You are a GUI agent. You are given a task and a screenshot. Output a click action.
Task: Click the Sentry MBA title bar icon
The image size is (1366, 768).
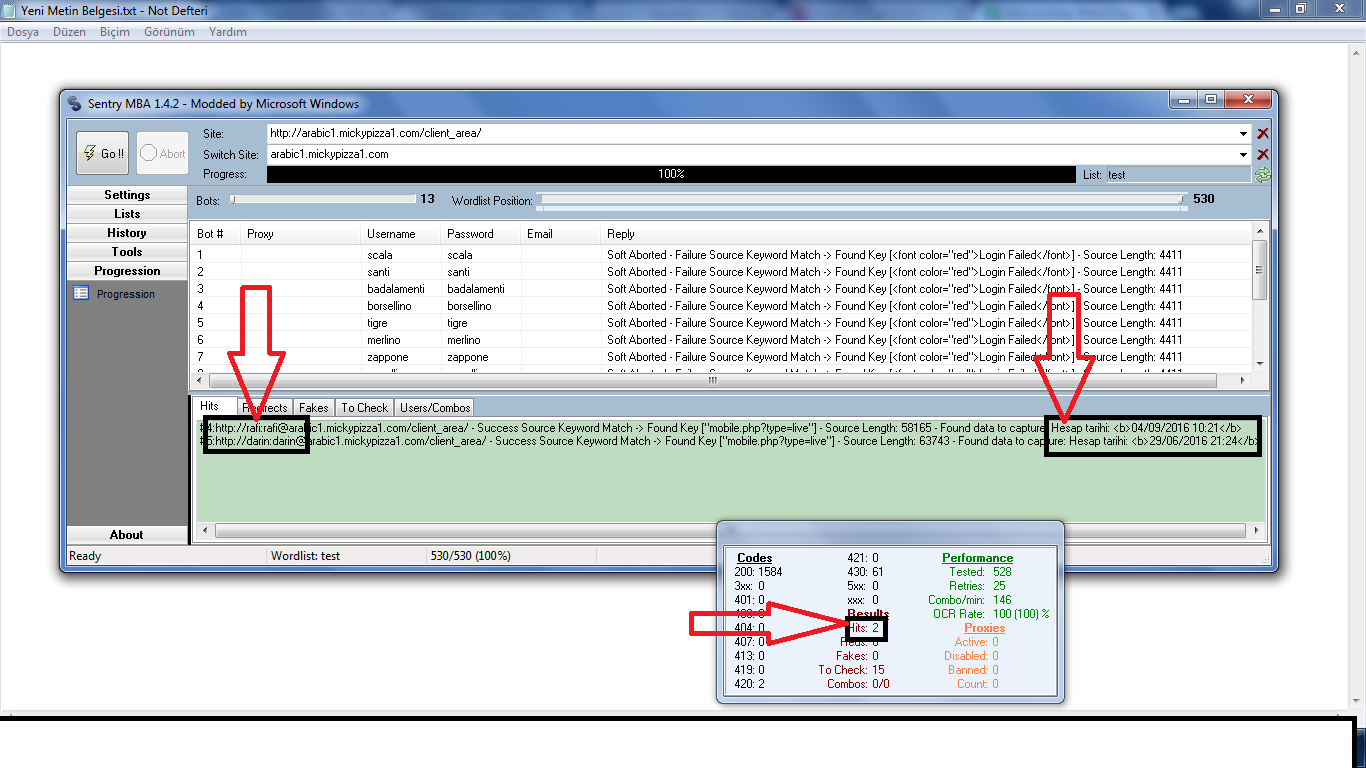coord(75,103)
